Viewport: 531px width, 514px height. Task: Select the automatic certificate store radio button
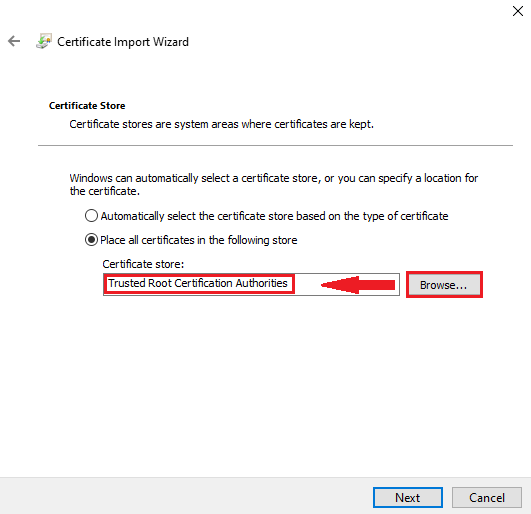(x=91, y=216)
